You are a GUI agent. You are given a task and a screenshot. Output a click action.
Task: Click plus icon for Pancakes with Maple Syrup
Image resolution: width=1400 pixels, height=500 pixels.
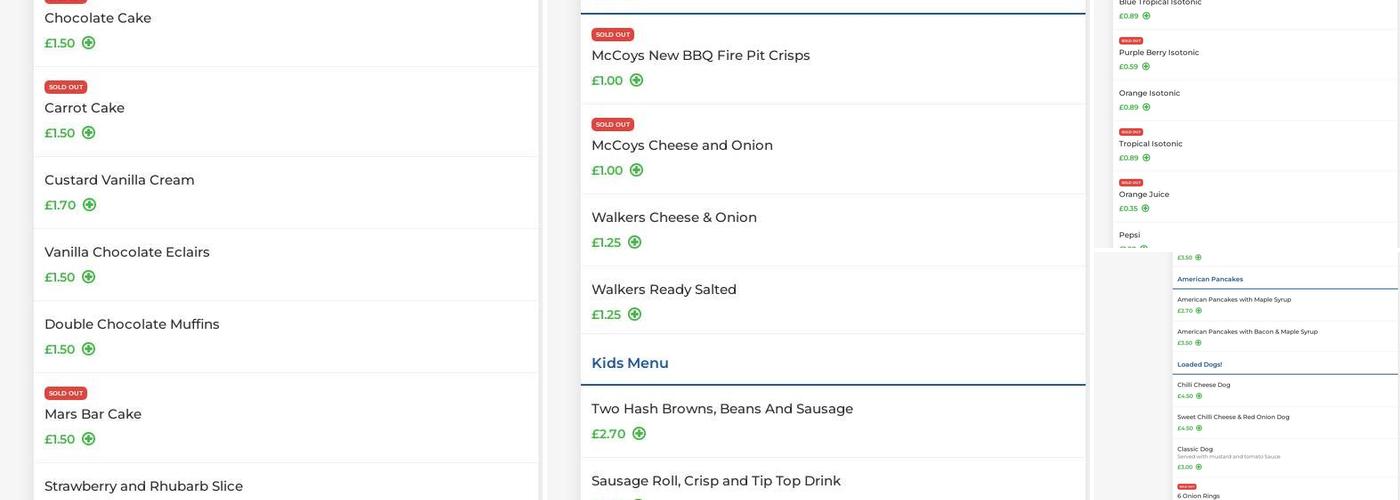coord(1199,311)
